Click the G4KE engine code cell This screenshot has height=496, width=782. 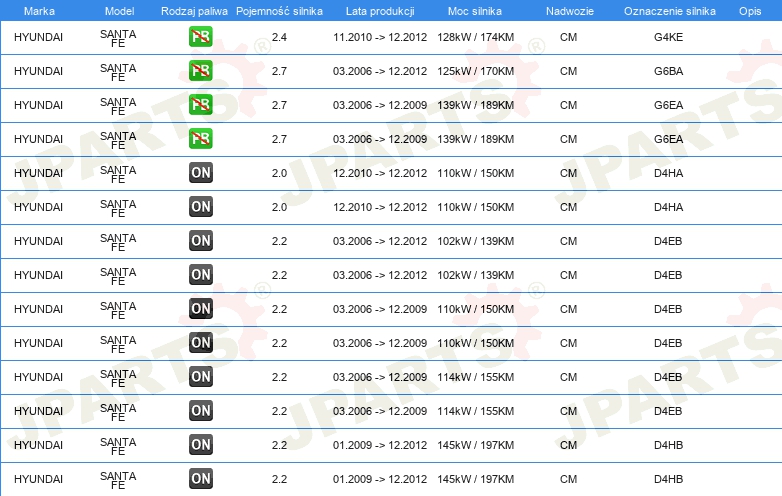pyautogui.click(x=668, y=37)
